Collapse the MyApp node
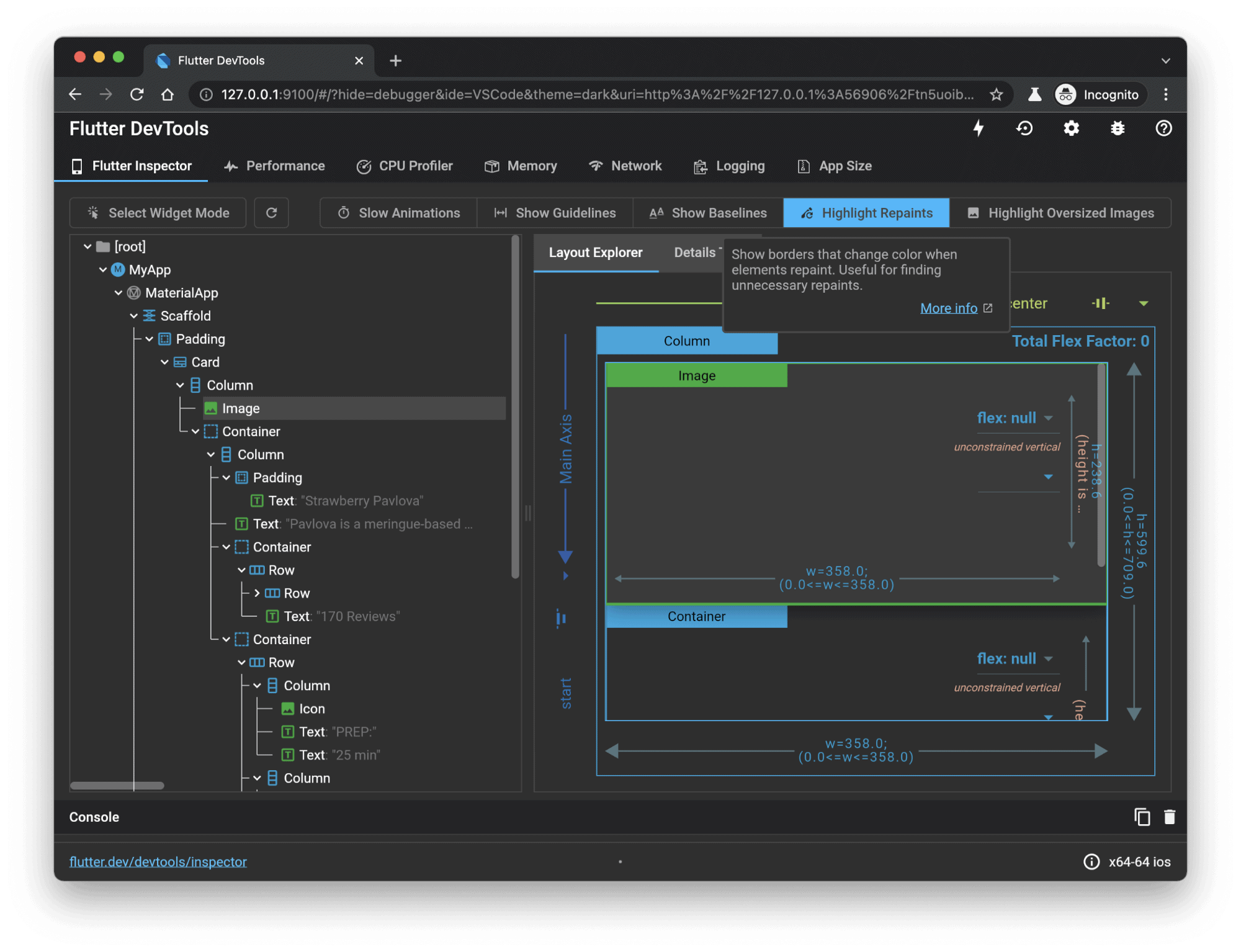This screenshot has width=1241, height=952. pos(103,269)
